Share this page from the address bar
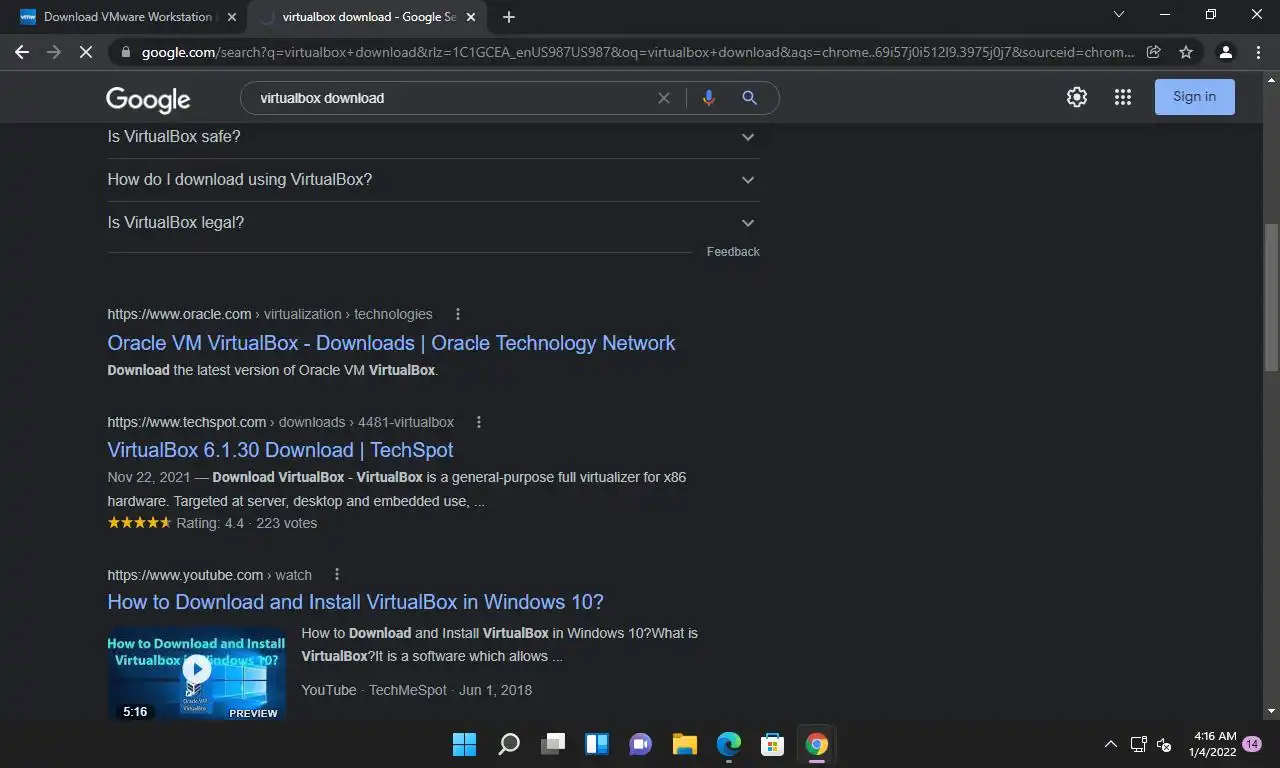 [x=1153, y=52]
